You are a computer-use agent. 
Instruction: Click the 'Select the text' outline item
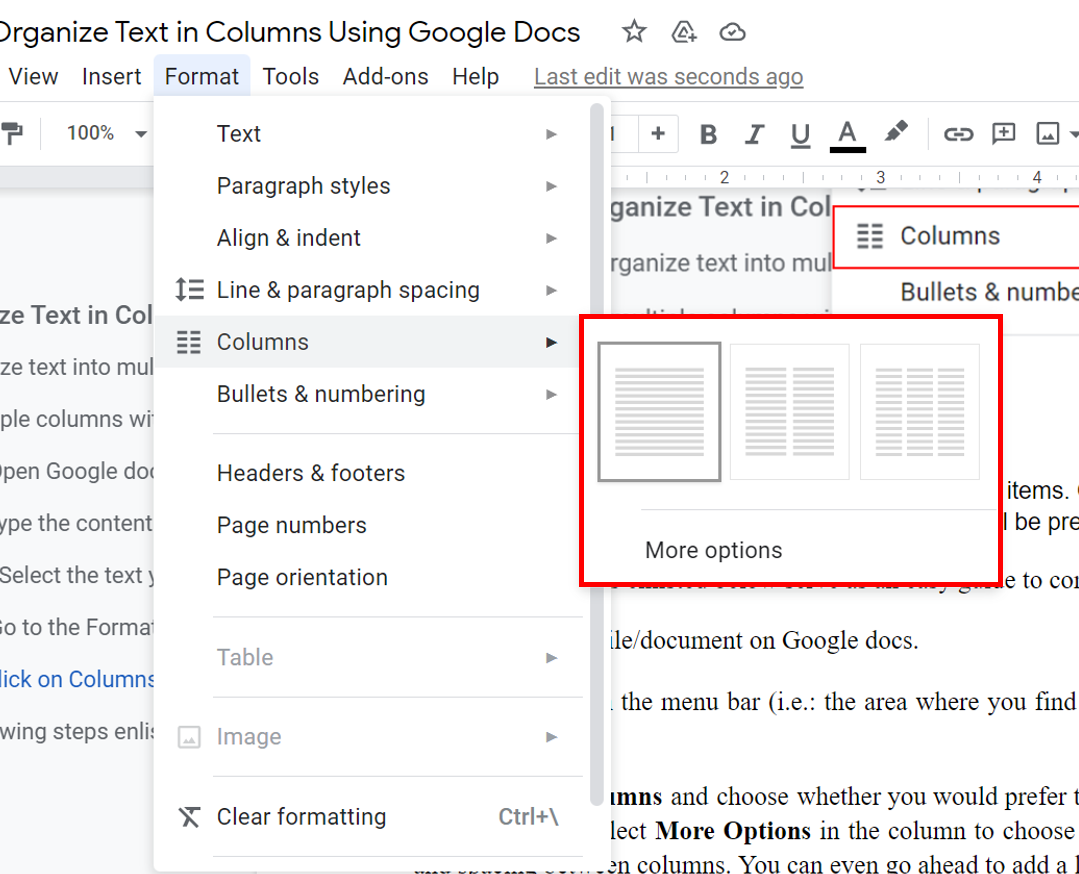(76, 575)
